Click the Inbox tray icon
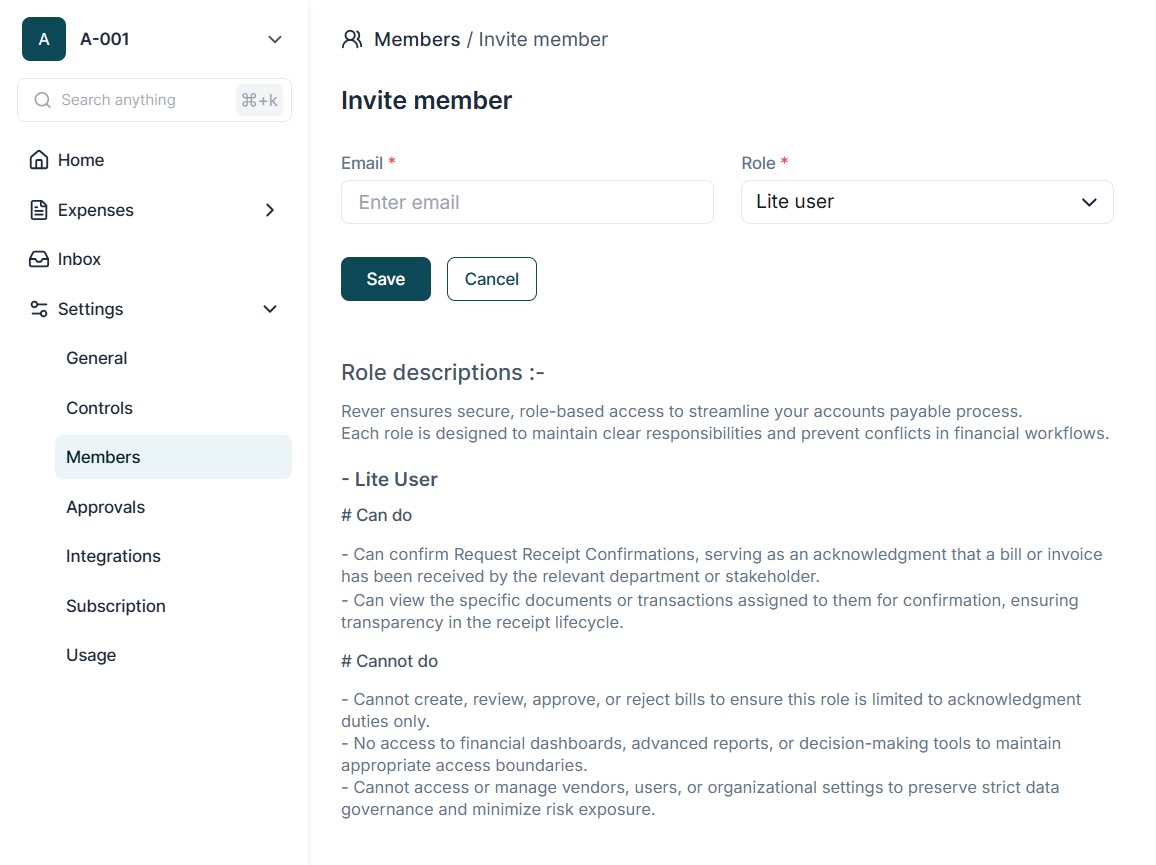This screenshot has width=1156, height=865. [39, 259]
